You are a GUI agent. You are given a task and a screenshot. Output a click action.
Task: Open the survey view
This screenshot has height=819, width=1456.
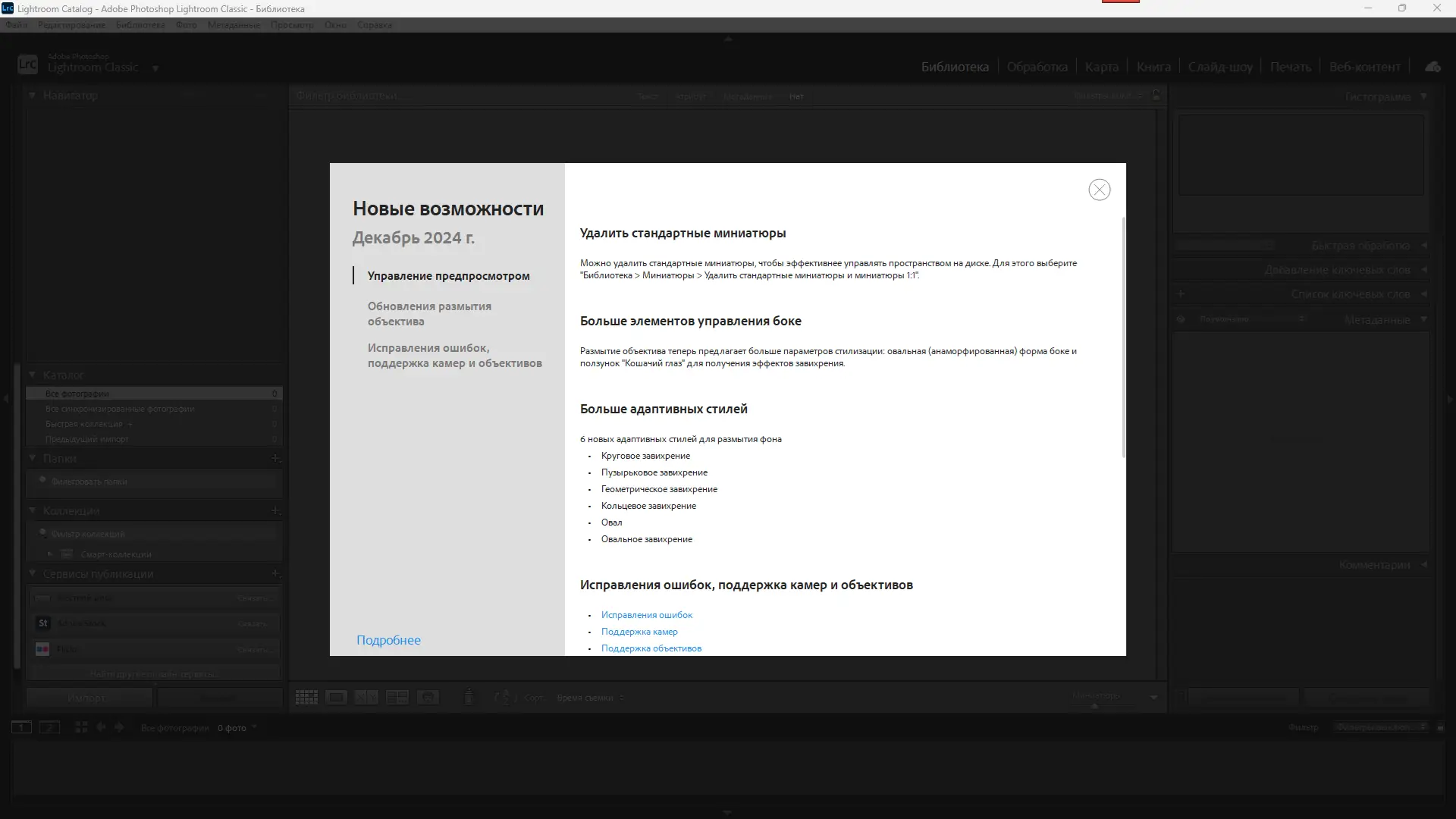click(397, 697)
